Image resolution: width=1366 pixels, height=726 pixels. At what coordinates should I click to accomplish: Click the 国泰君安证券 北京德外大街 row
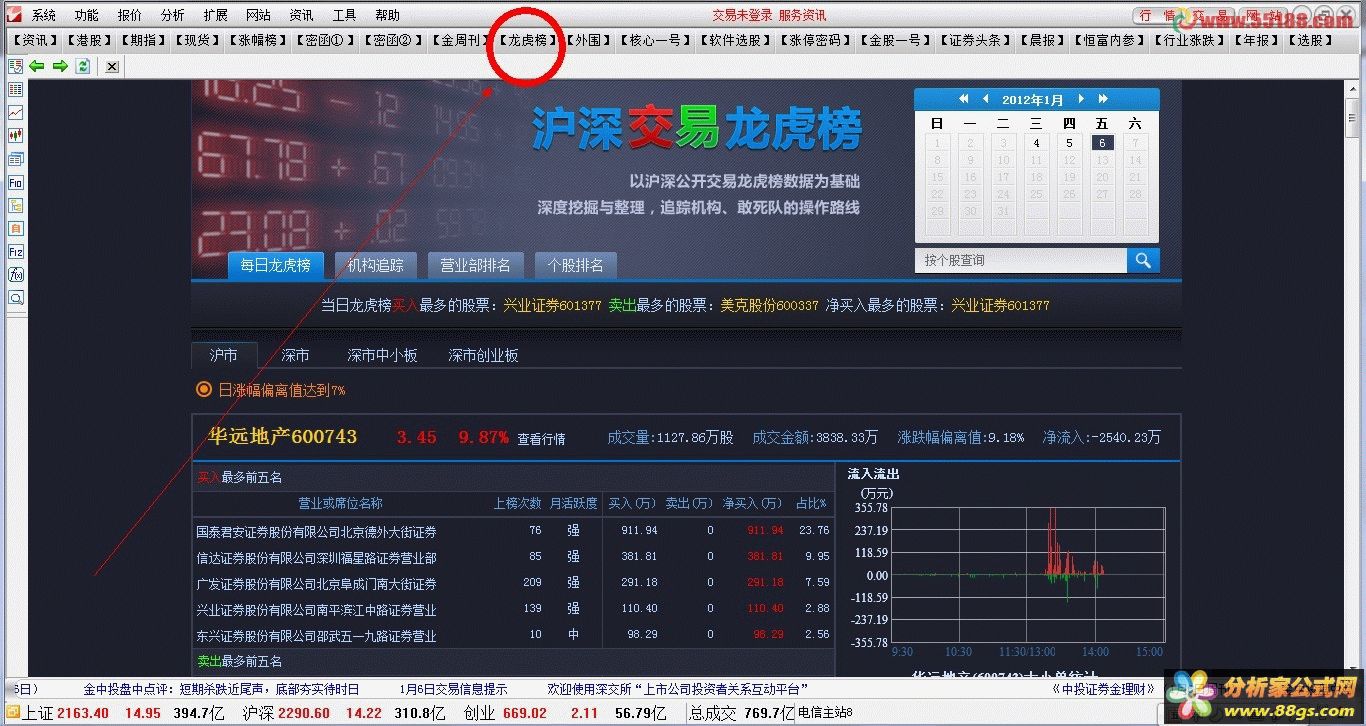pos(513,531)
